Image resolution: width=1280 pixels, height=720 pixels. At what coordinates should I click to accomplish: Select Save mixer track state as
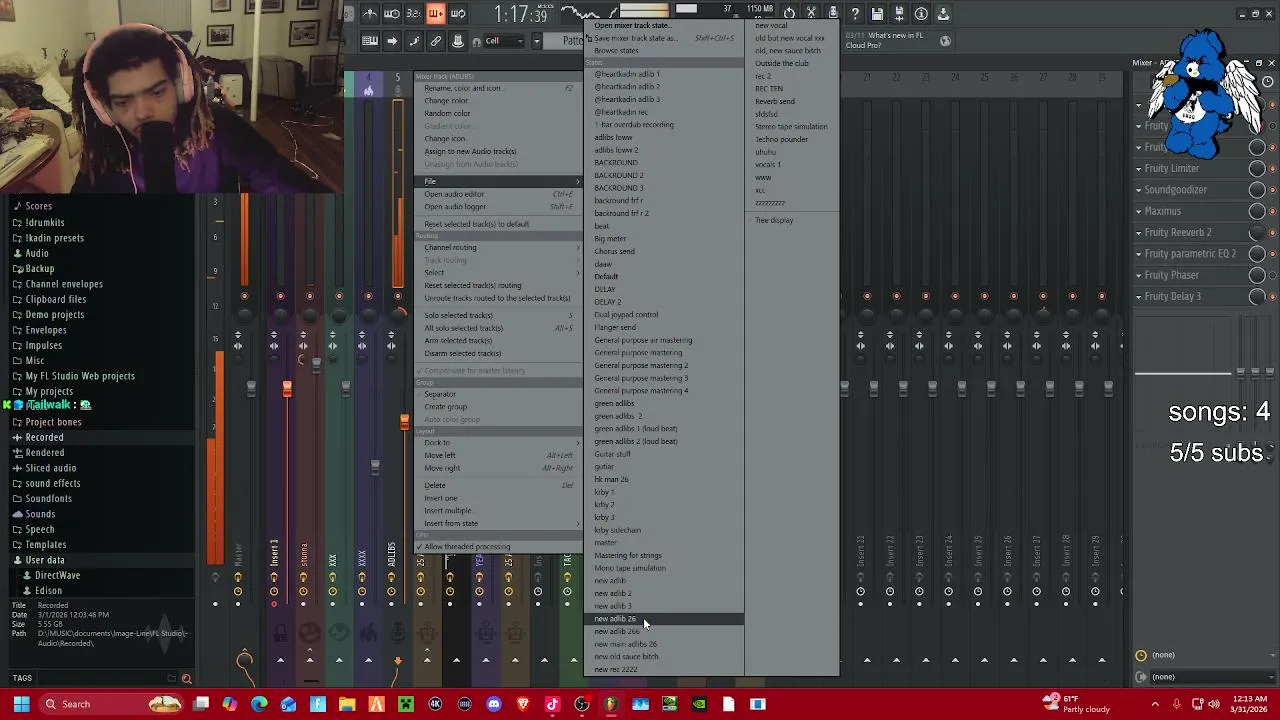pos(663,38)
